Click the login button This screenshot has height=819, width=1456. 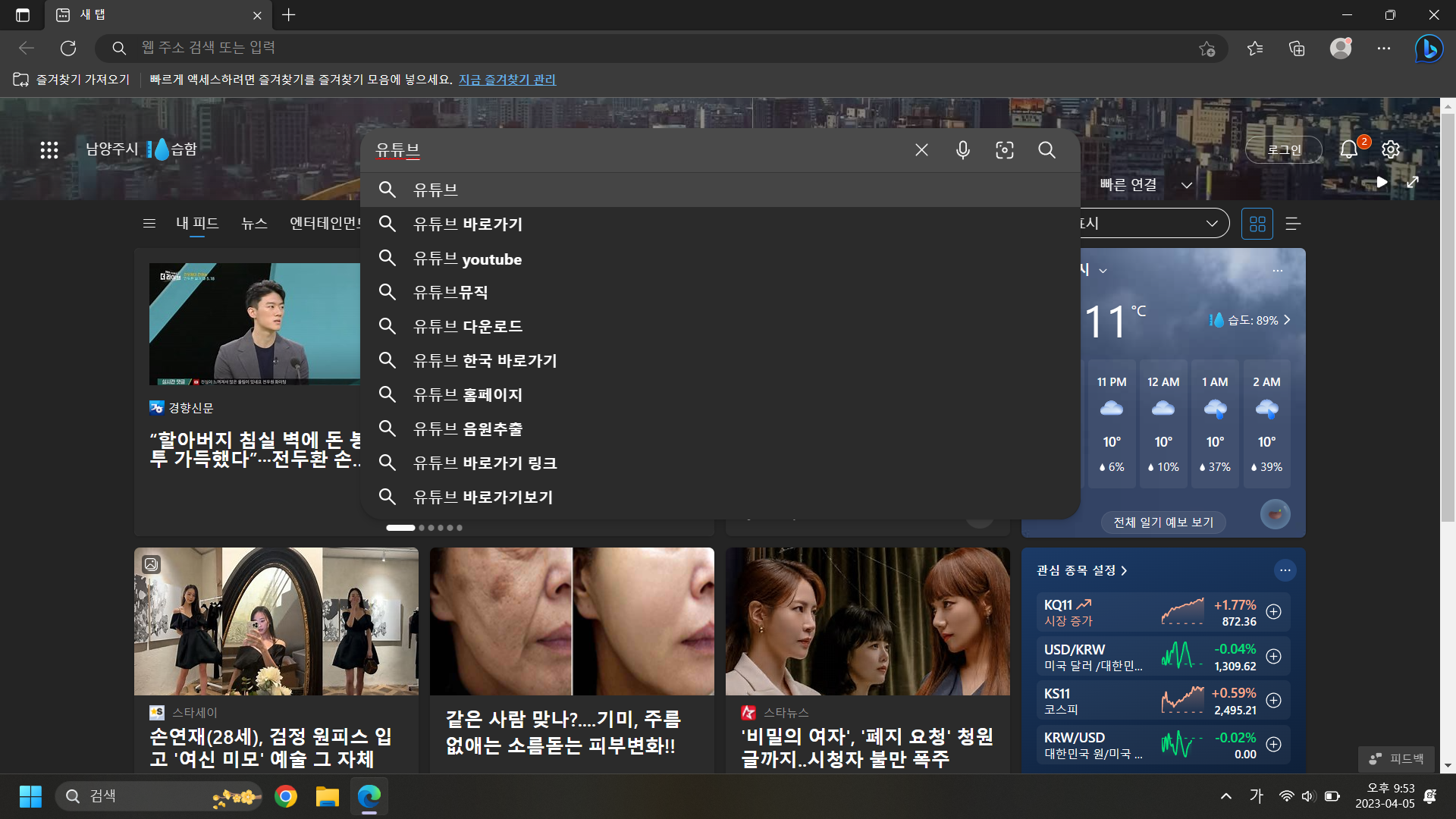1284,149
